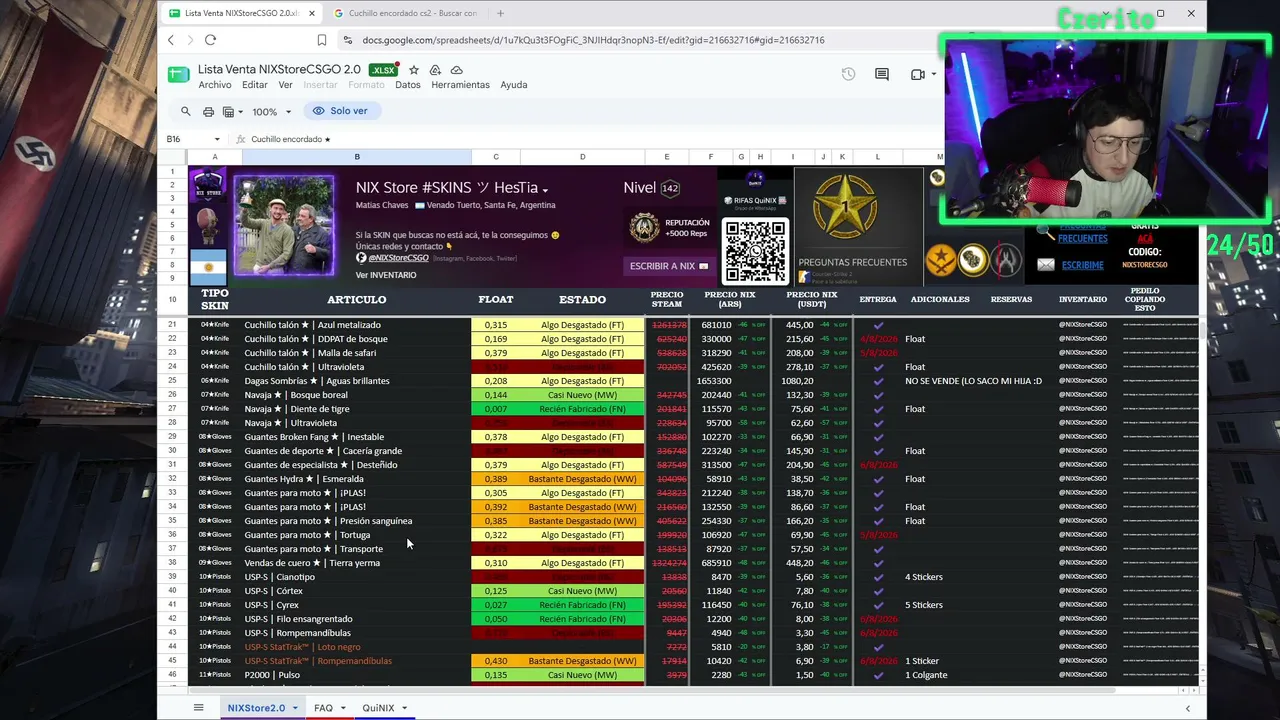Open the Ayuda menu
This screenshot has width=1280, height=720.
tap(514, 85)
